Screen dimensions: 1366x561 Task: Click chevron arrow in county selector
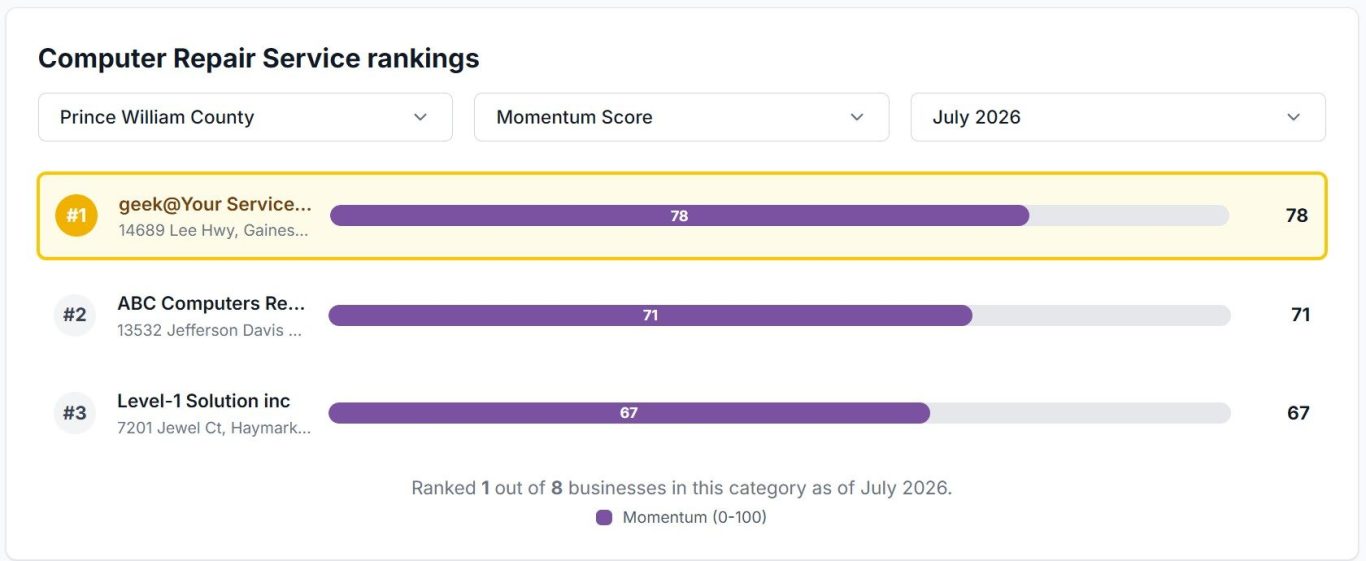420,117
